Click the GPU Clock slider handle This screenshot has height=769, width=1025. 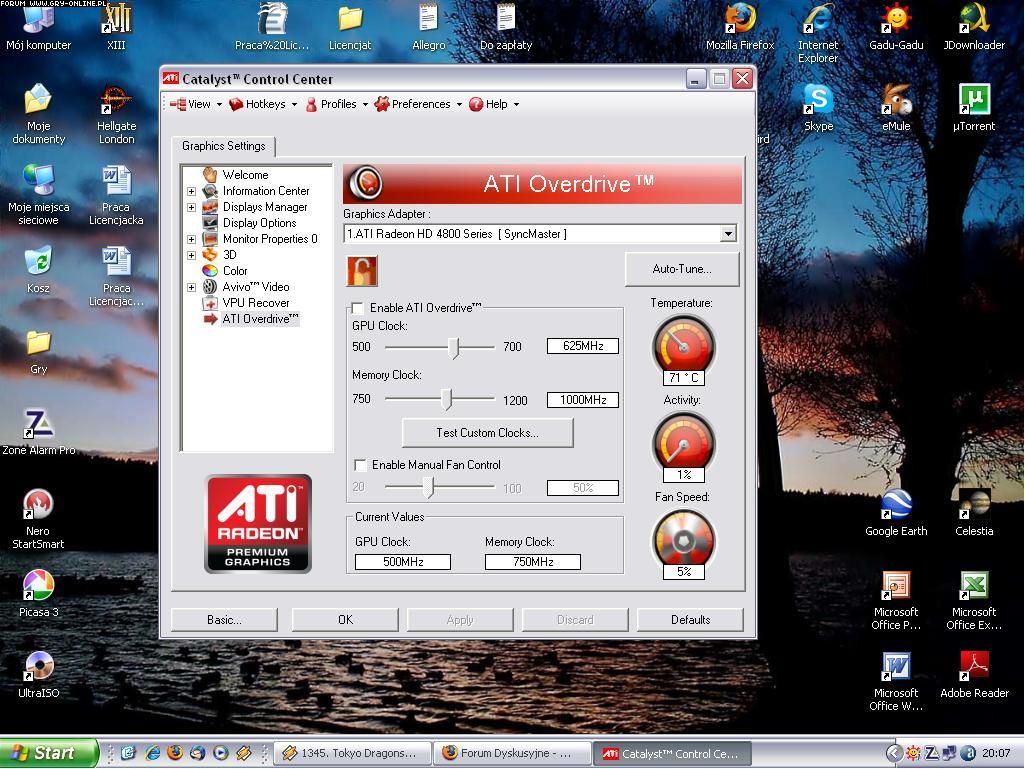(454, 347)
